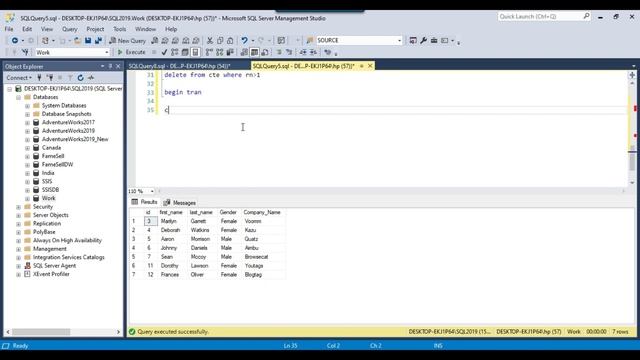The height and width of the screenshot is (360, 640).
Task: Select the Results tab
Action: 144,202
